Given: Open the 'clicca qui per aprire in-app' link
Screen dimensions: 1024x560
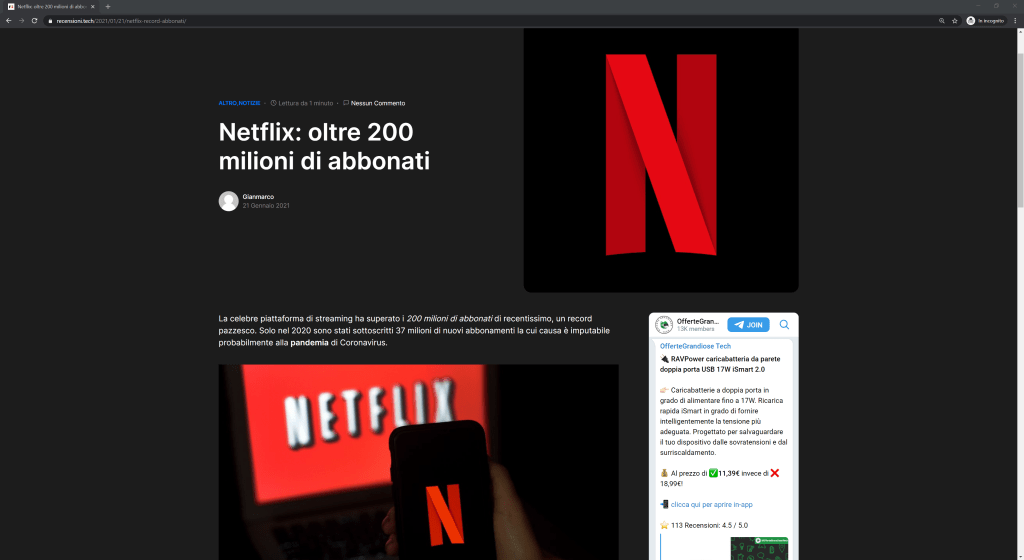Looking at the screenshot, I should click(x=711, y=505).
